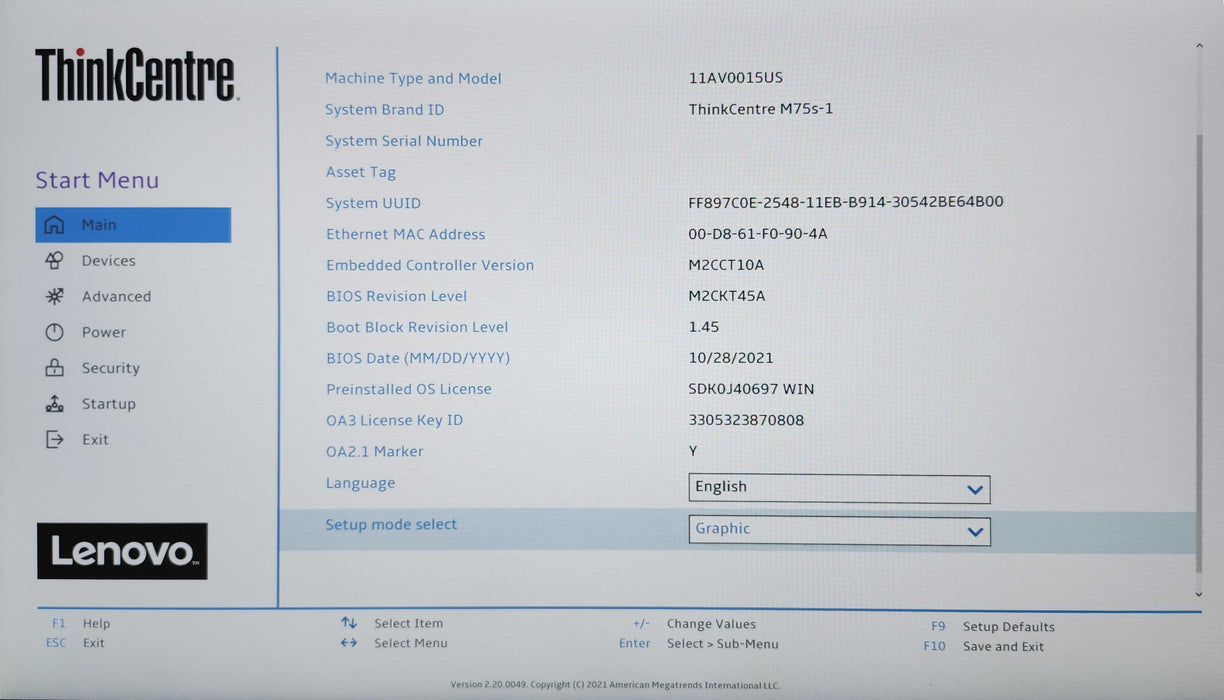The width and height of the screenshot is (1224, 700).
Task: Select the Main home icon
Action: 57,224
